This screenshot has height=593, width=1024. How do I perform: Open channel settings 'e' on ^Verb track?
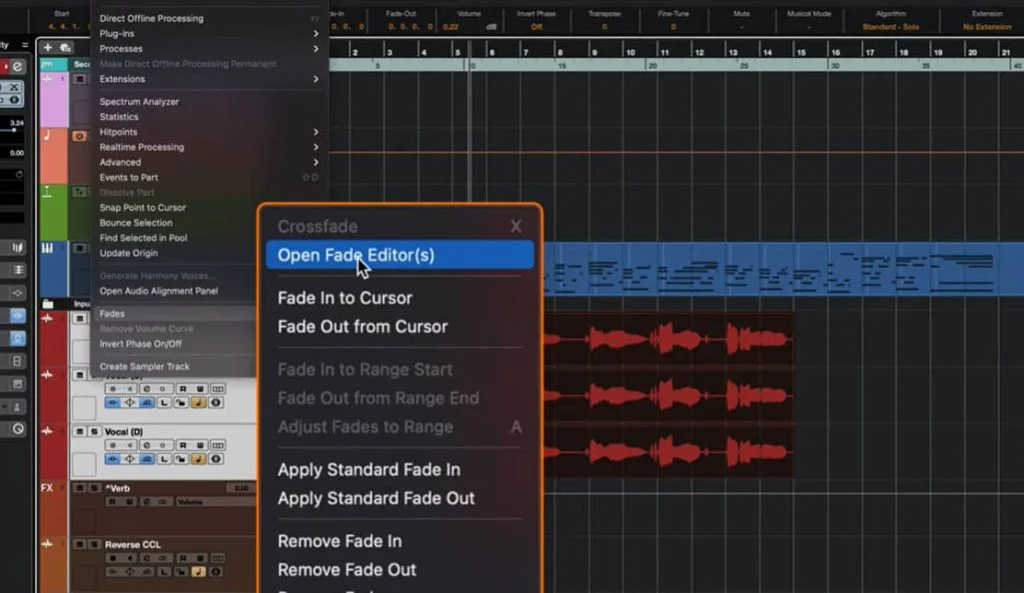[146, 502]
